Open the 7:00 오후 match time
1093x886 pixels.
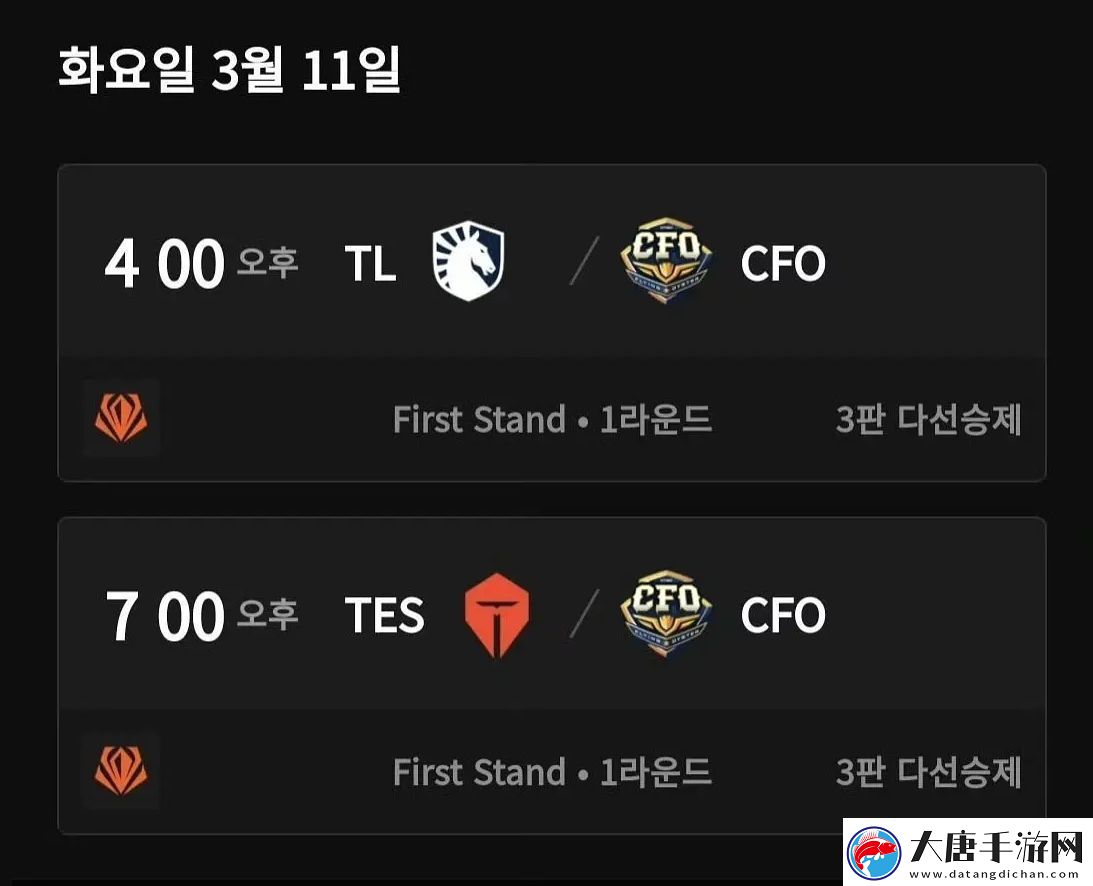pos(201,616)
